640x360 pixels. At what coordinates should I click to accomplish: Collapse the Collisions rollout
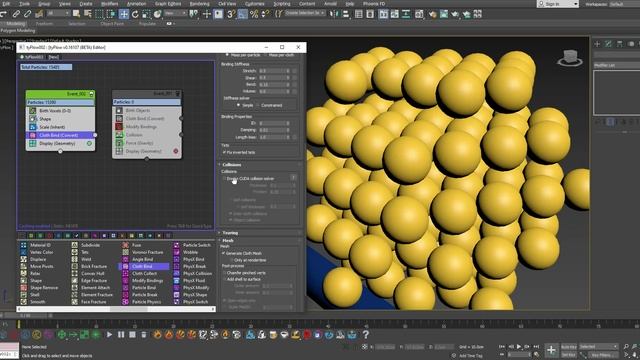tap(231, 165)
